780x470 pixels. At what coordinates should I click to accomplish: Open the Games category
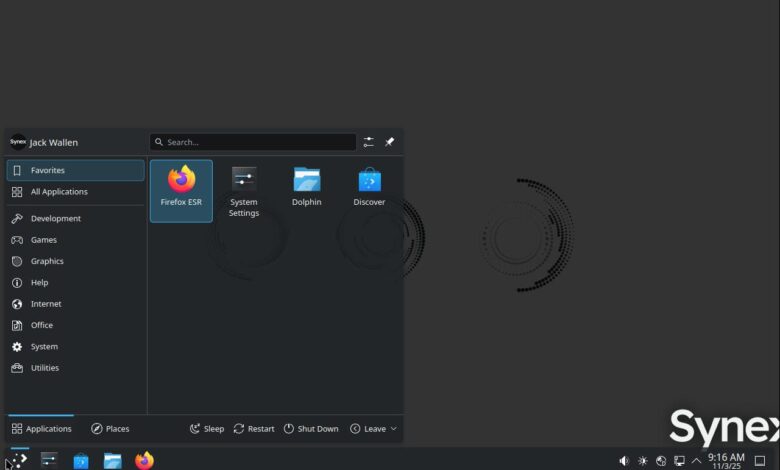[76, 240]
